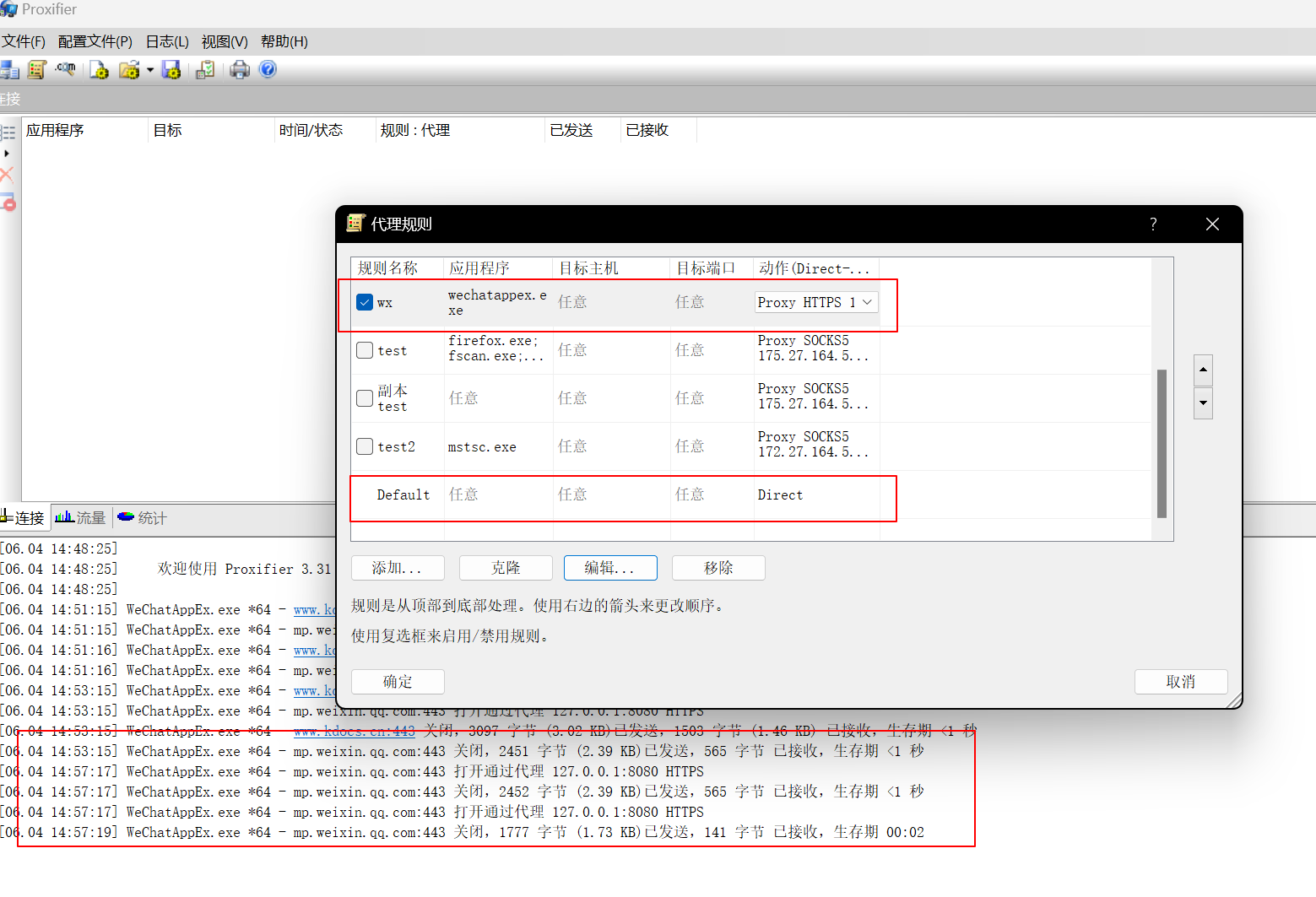
Task: Close the 代理规则 dialog with X
Action: 1212,224
